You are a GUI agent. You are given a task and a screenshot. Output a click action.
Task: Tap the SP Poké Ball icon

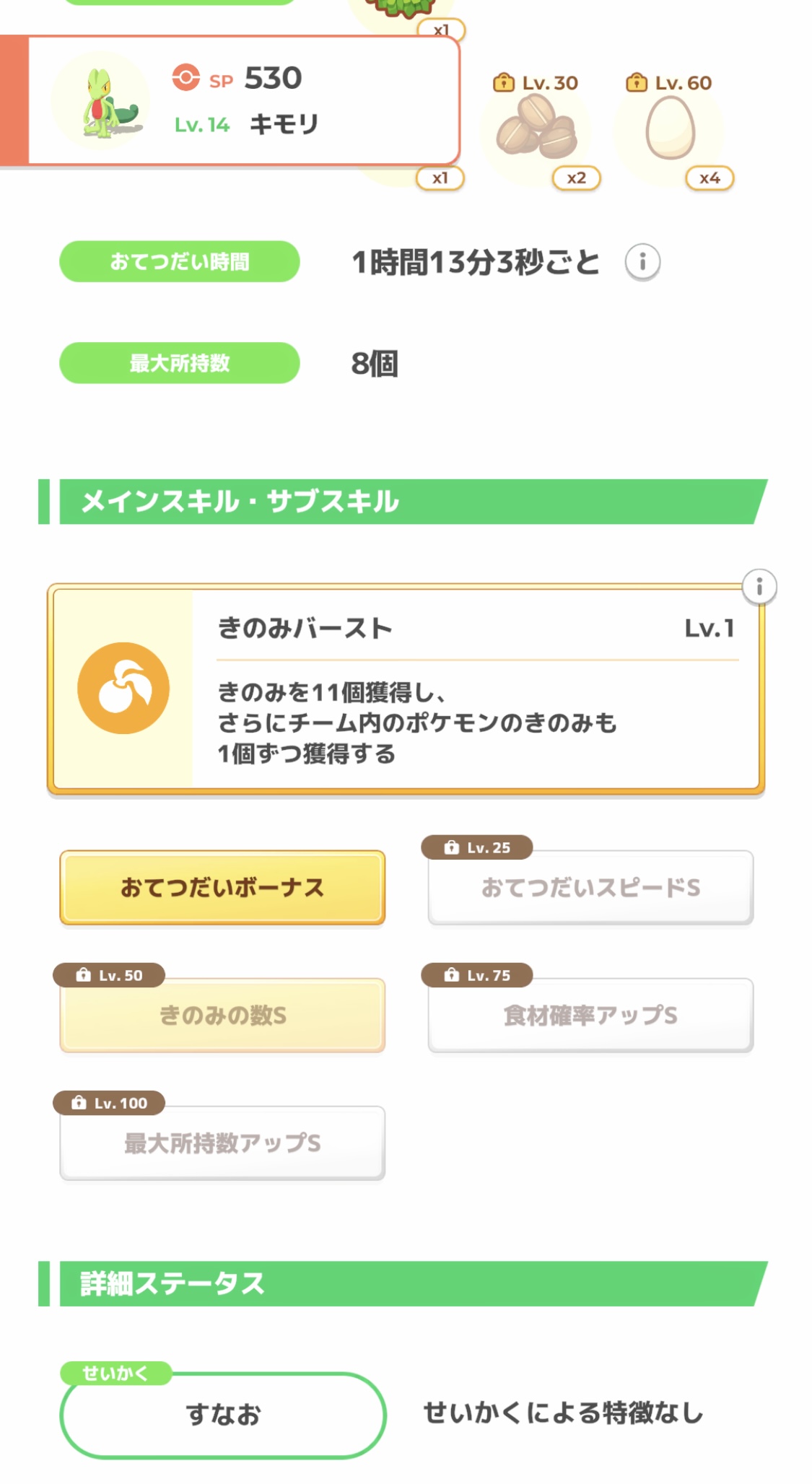185,77
